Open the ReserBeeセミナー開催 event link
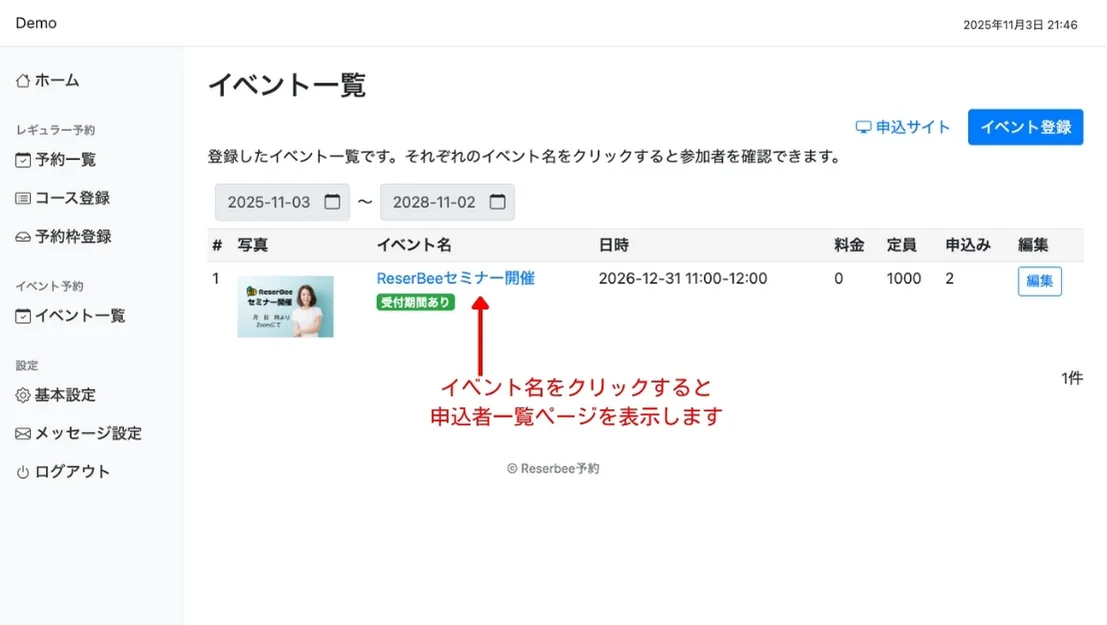Screen dimensions: 1107x625 [455, 278]
